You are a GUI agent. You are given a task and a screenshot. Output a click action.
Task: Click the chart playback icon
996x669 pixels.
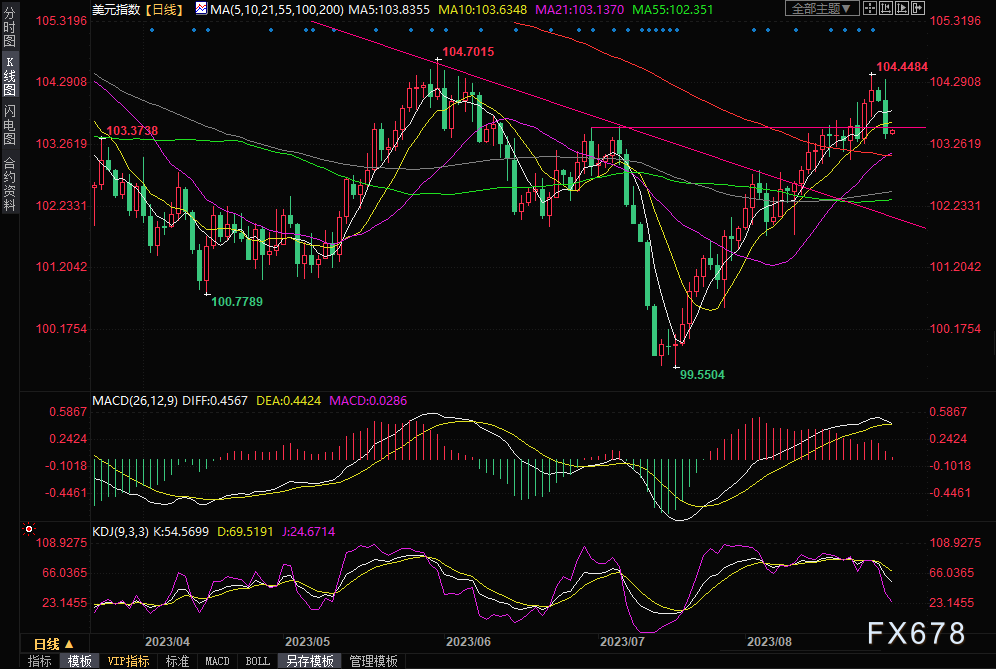[903, 8]
